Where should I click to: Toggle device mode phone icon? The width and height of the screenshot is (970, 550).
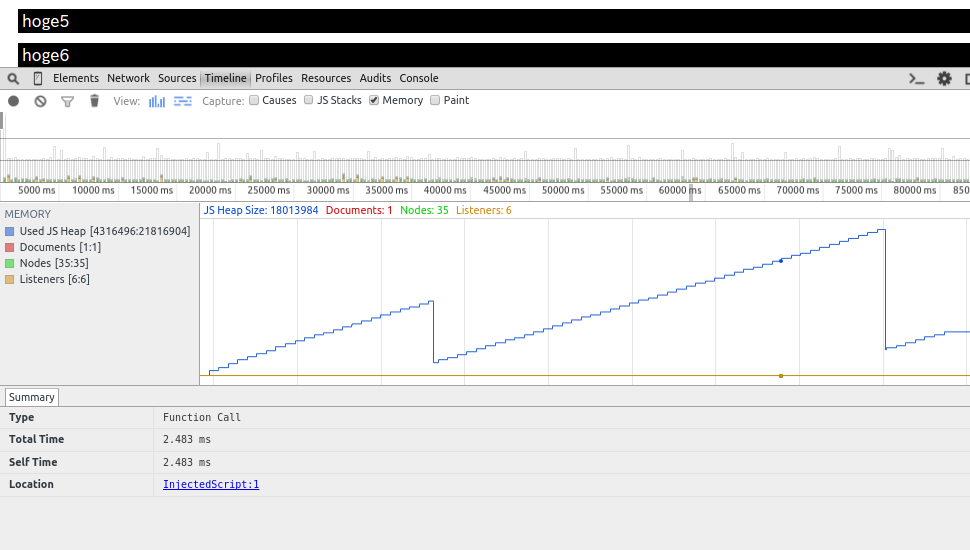coord(38,79)
